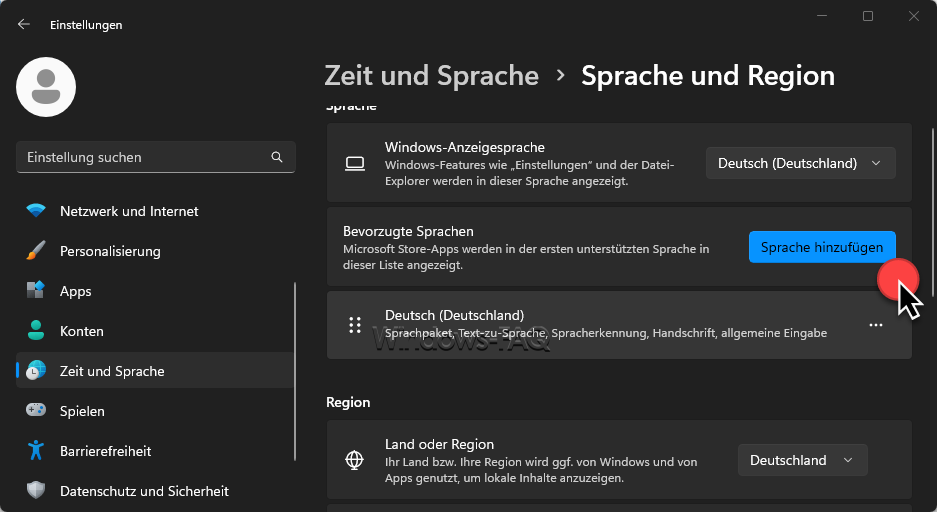Click the main content vertical scrollbar
The width and height of the screenshot is (937, 512).
click(933, 212)
